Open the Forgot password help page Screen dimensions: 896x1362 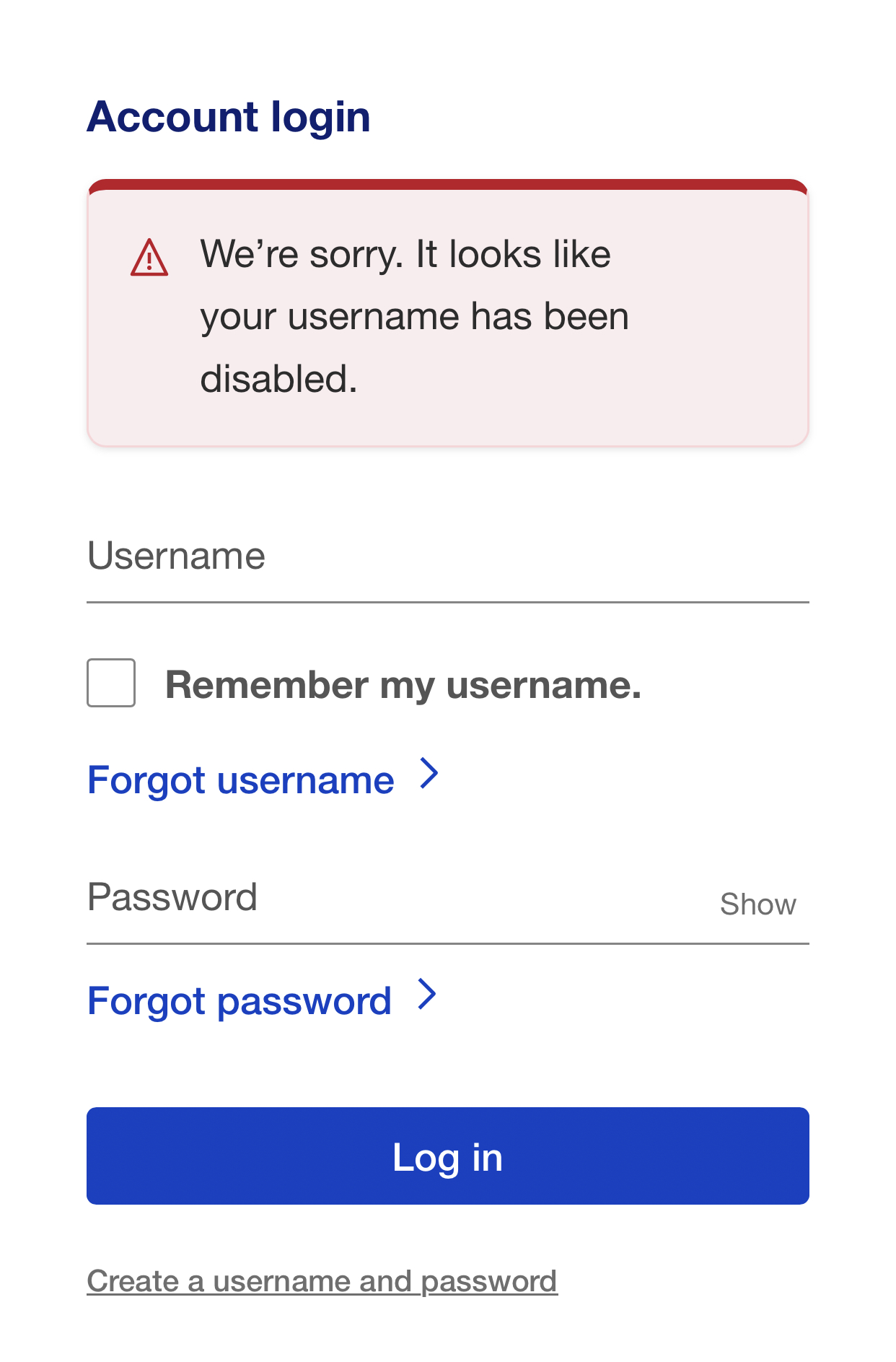[239, 1000]
